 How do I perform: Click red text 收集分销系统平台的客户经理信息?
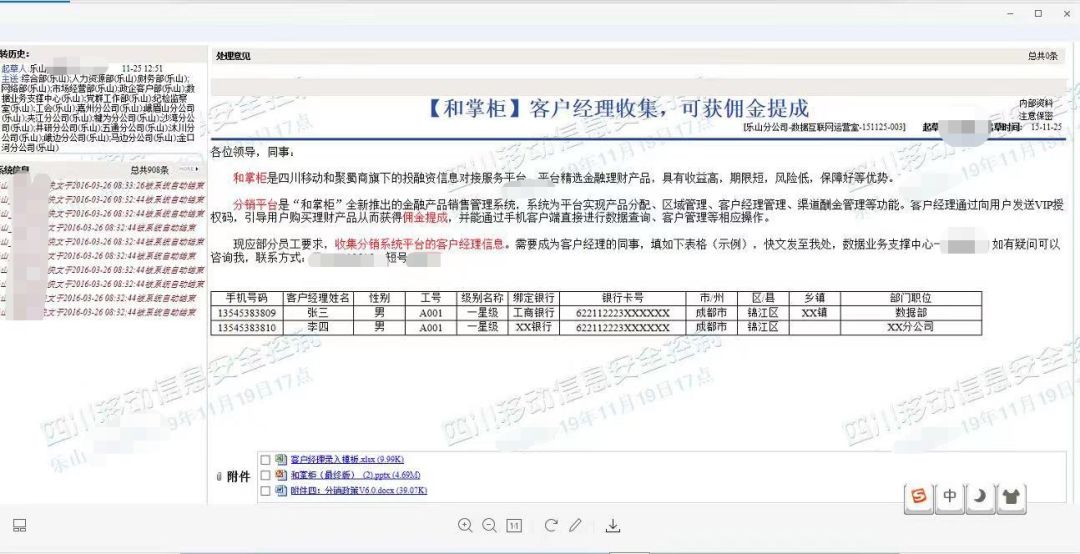(420, 244)
